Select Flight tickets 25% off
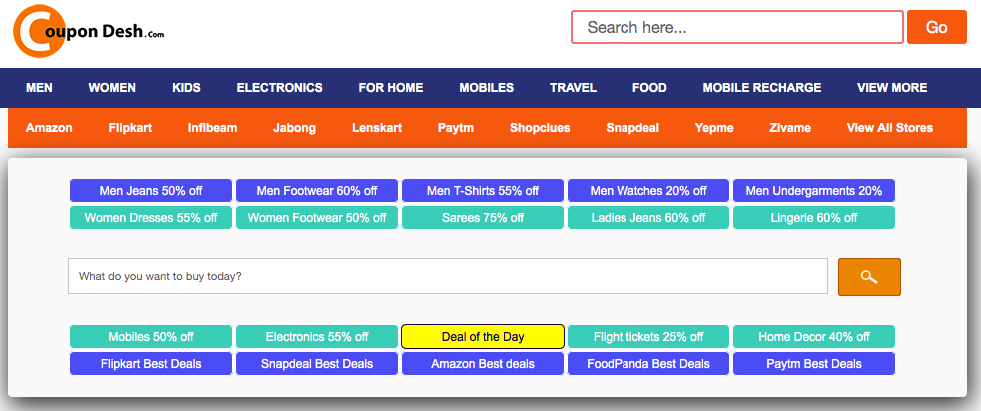The width and height of the screenshot is (981, 411). coord(648,337)
